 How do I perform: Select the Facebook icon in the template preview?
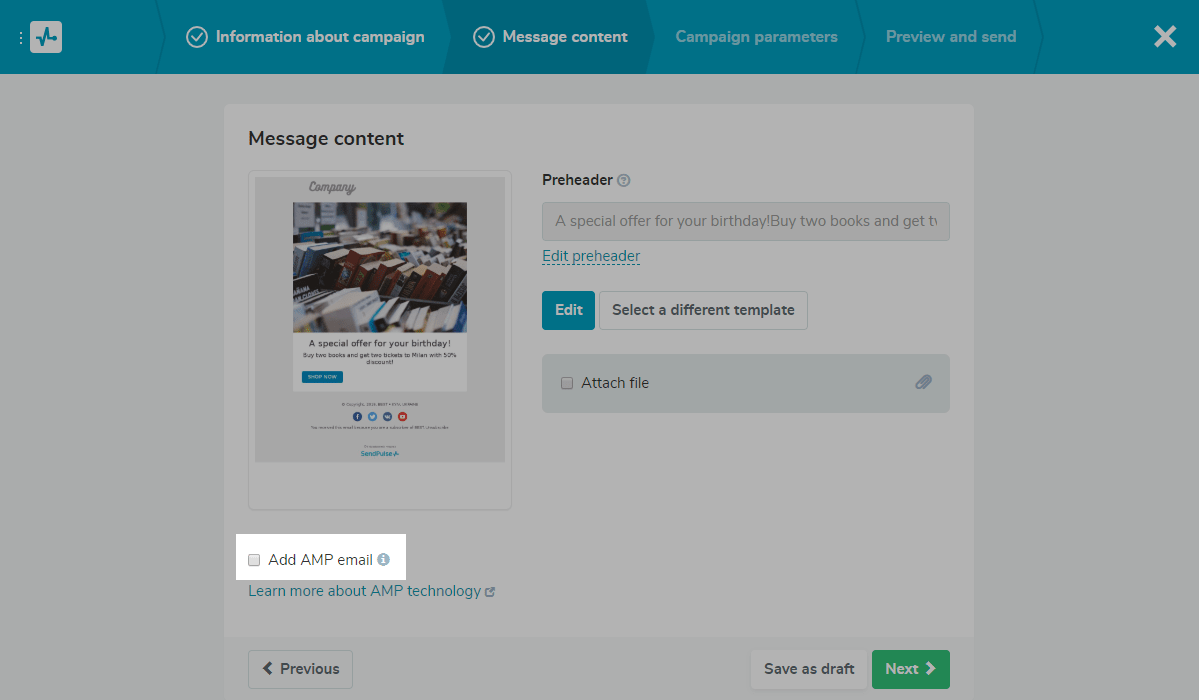click(x=357, y=416)
